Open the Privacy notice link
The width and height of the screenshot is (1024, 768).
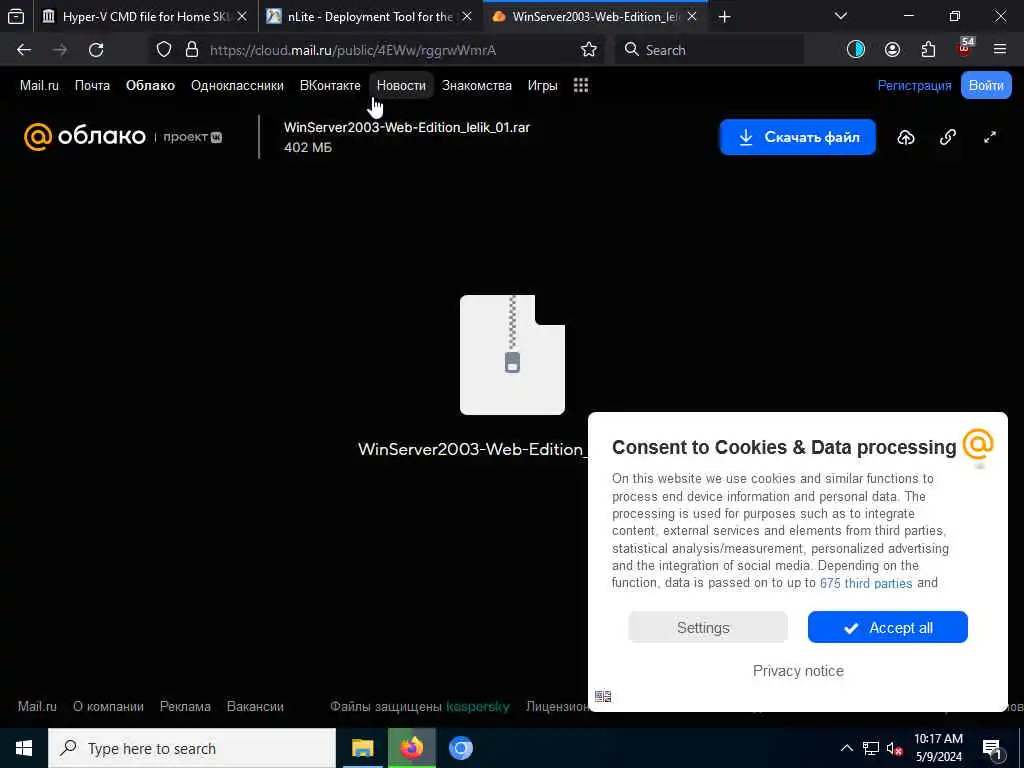(798, 671)
